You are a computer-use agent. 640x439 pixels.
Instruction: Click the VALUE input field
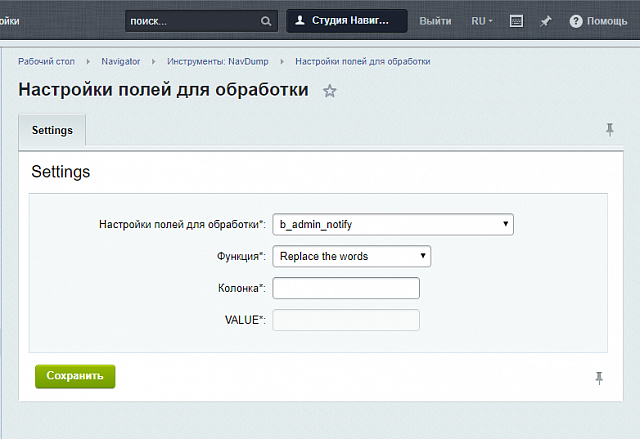346,320
